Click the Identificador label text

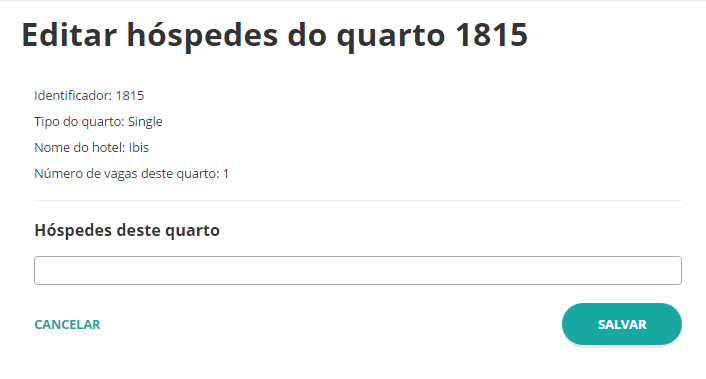[x=73, y=95]
